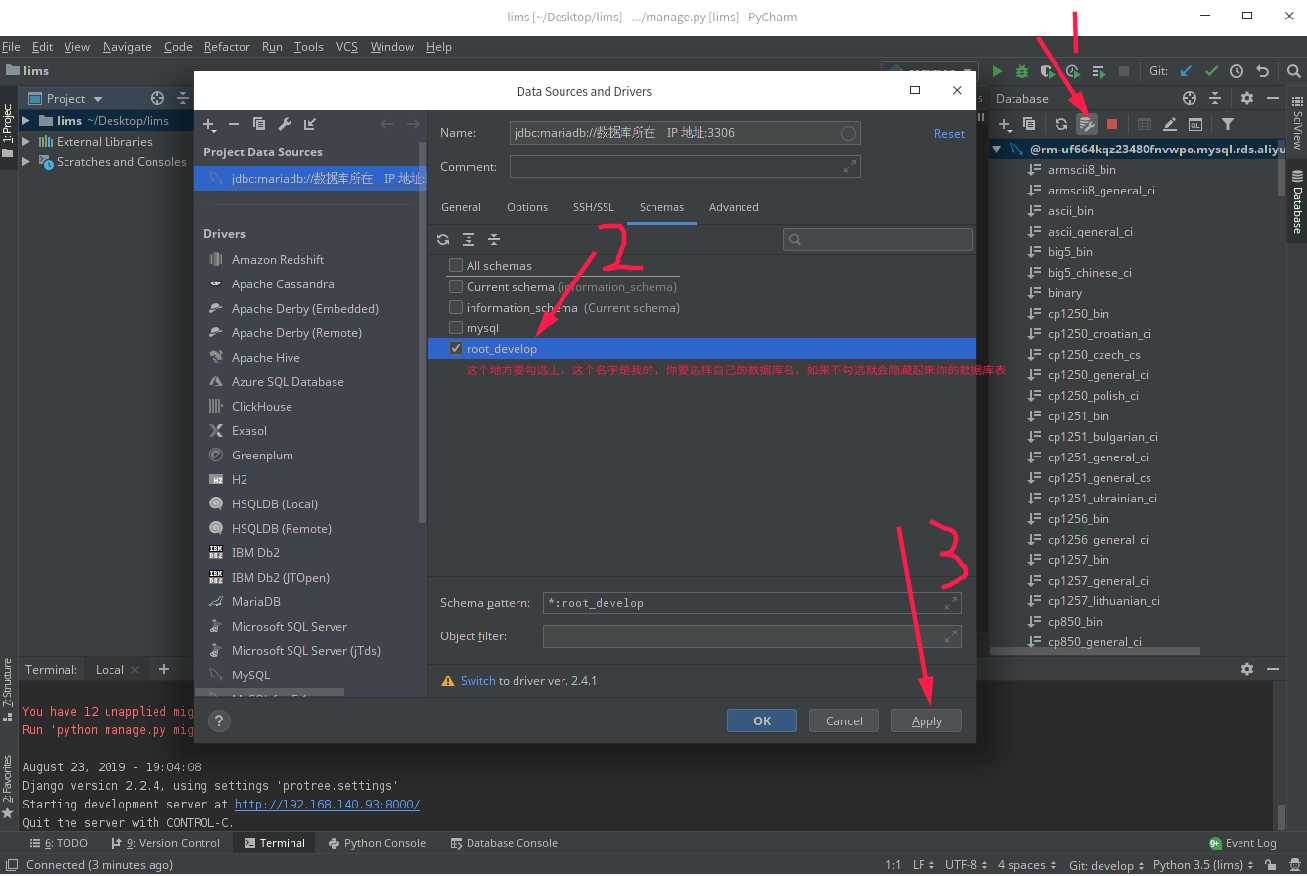Click the Schema pattern input field

(x=752, y=603)
